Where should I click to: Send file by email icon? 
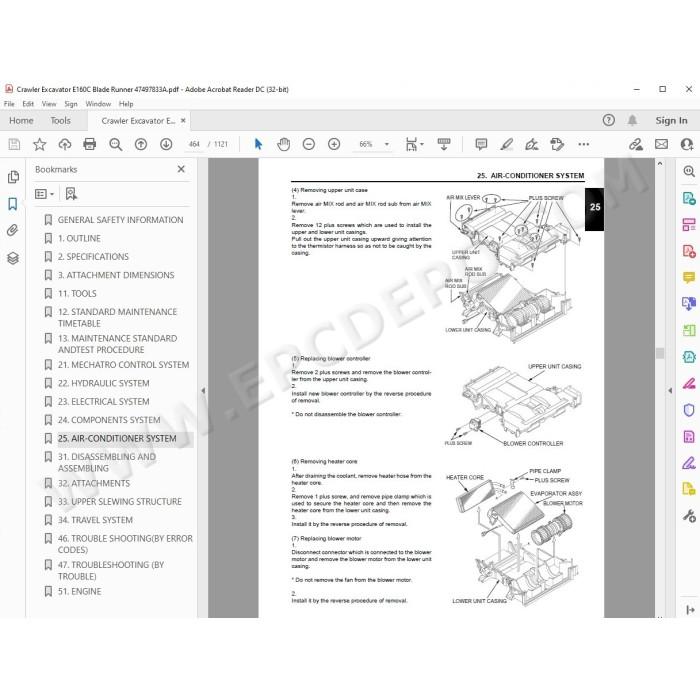point(662,144)
